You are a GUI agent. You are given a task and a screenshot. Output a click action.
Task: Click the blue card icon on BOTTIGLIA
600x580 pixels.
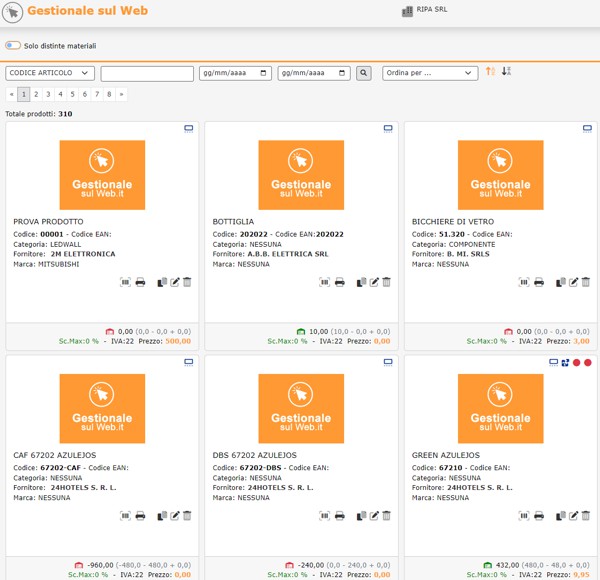388,129
